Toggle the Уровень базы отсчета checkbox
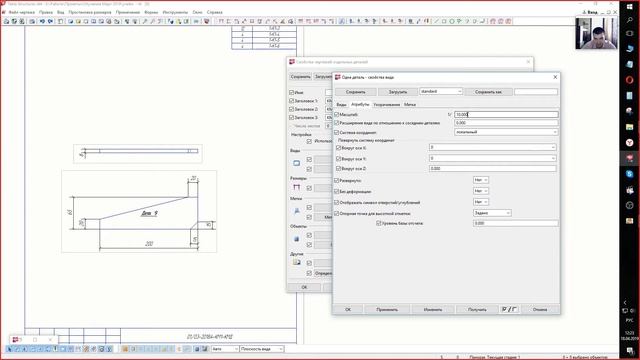The height and width of the screenshot is (360, 640). coord(378,223)
